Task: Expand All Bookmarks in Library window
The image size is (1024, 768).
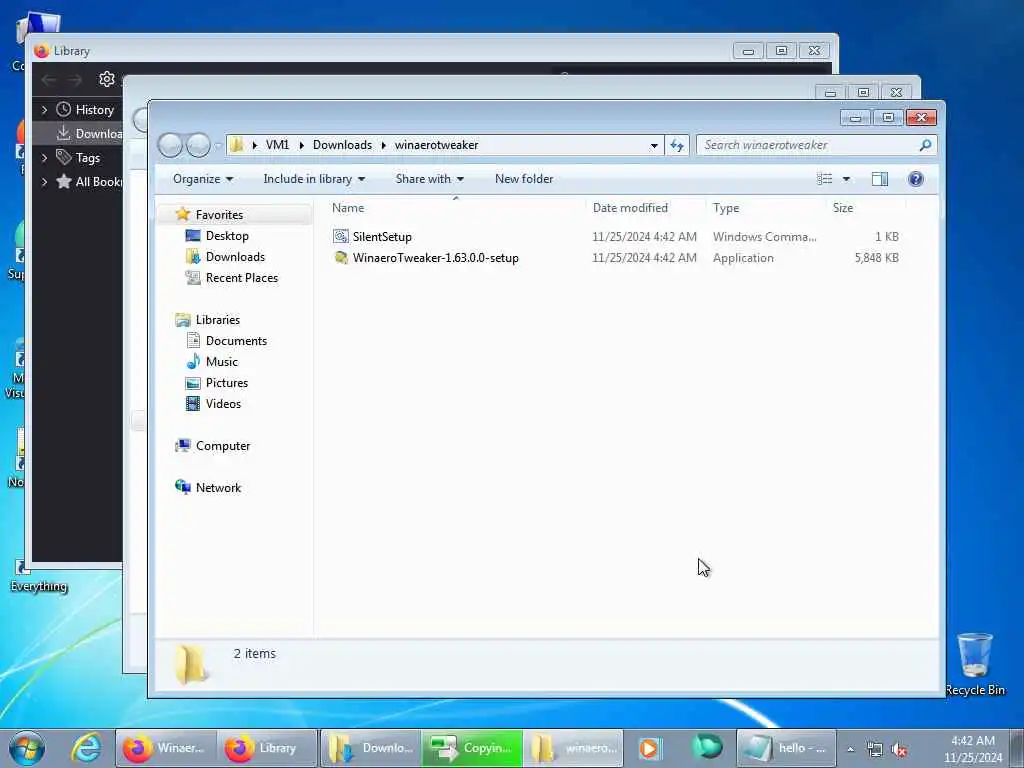Action: (44, 182)
